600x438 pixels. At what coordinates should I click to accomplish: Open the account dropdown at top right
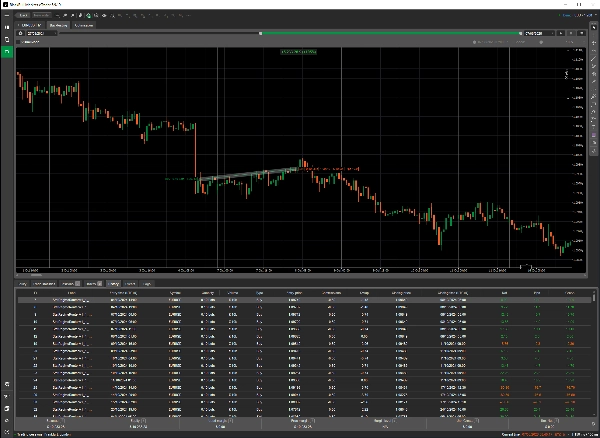point(579,15)
